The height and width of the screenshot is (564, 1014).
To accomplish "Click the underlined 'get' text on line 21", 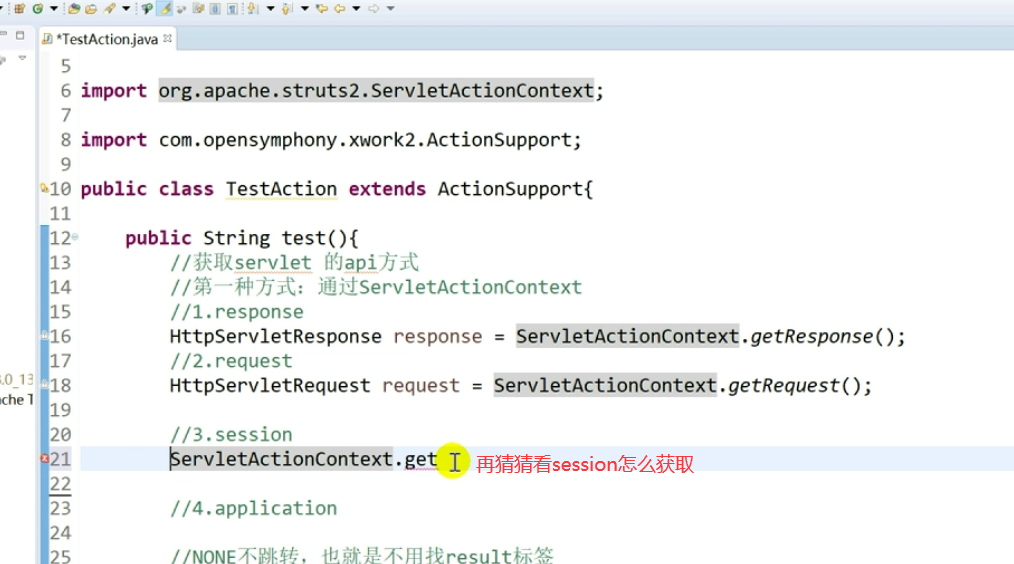I will coord(420,460).
